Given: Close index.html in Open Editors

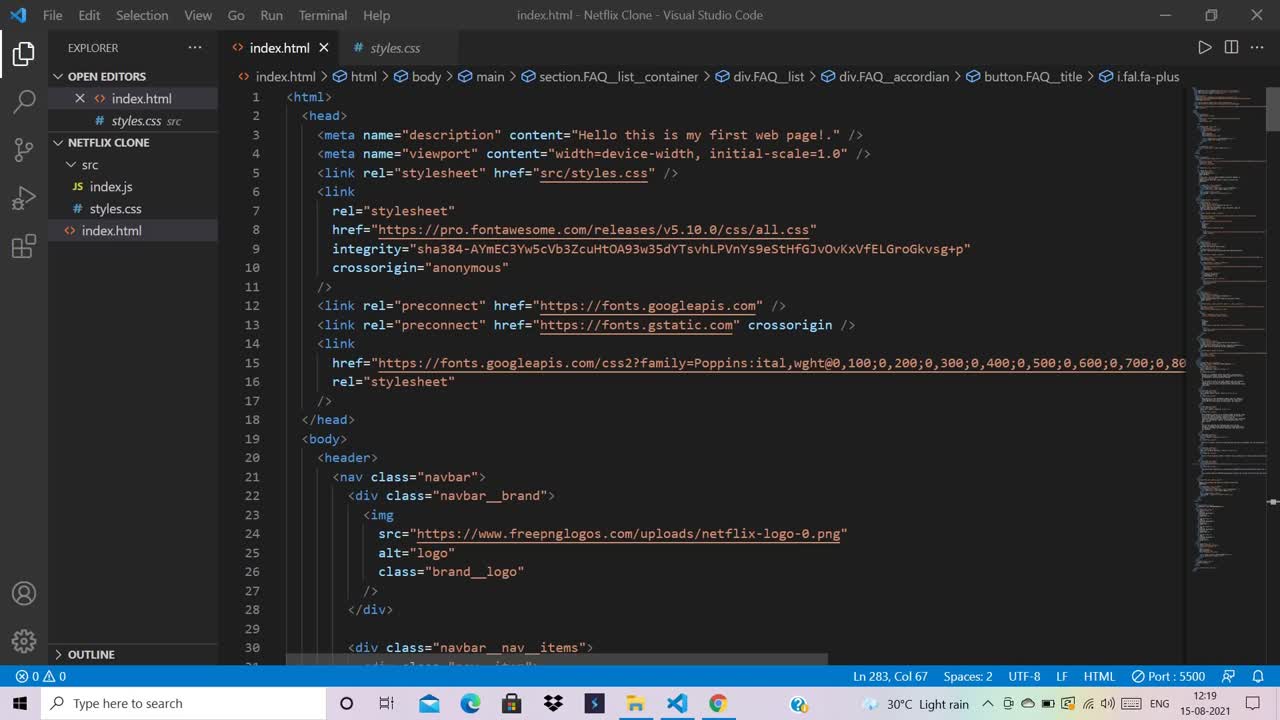Looking at the screenshot, I should pyautogui.click(x=80, y=98).
